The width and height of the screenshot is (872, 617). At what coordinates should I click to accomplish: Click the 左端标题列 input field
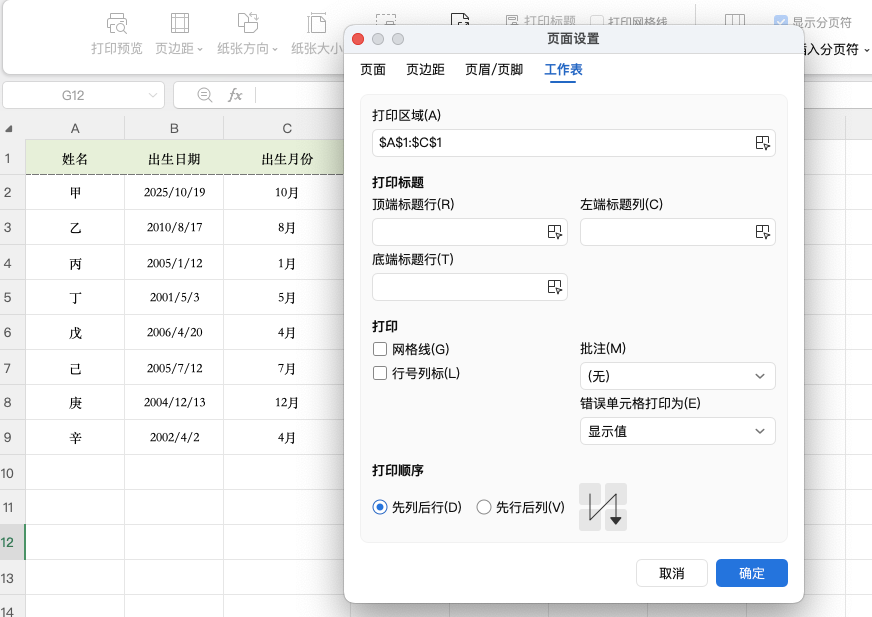[x=677, y=232]
